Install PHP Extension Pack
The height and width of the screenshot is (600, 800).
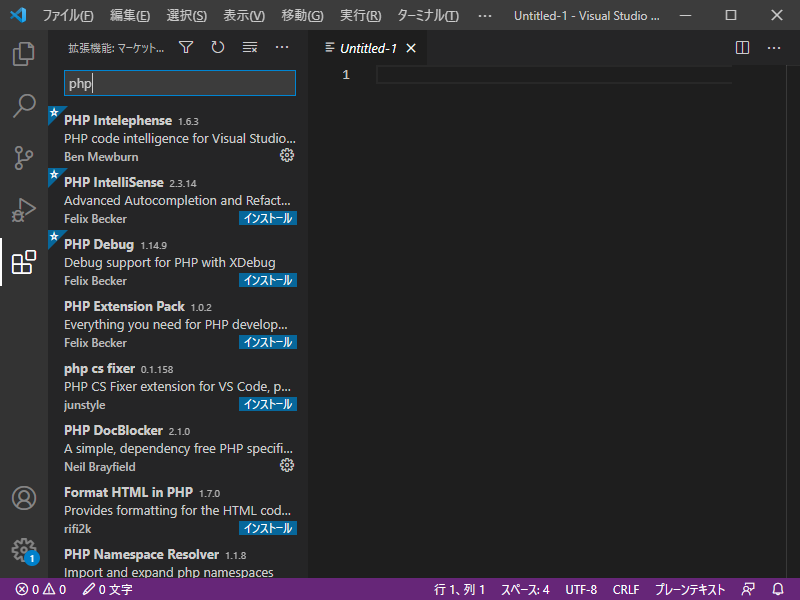pos(268,342)
